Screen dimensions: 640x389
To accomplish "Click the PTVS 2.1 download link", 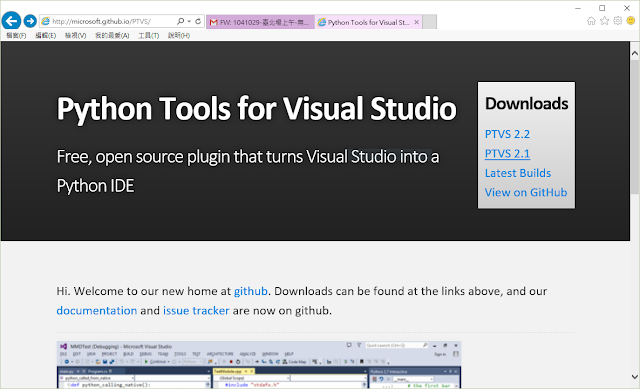I will pos(507,154).
